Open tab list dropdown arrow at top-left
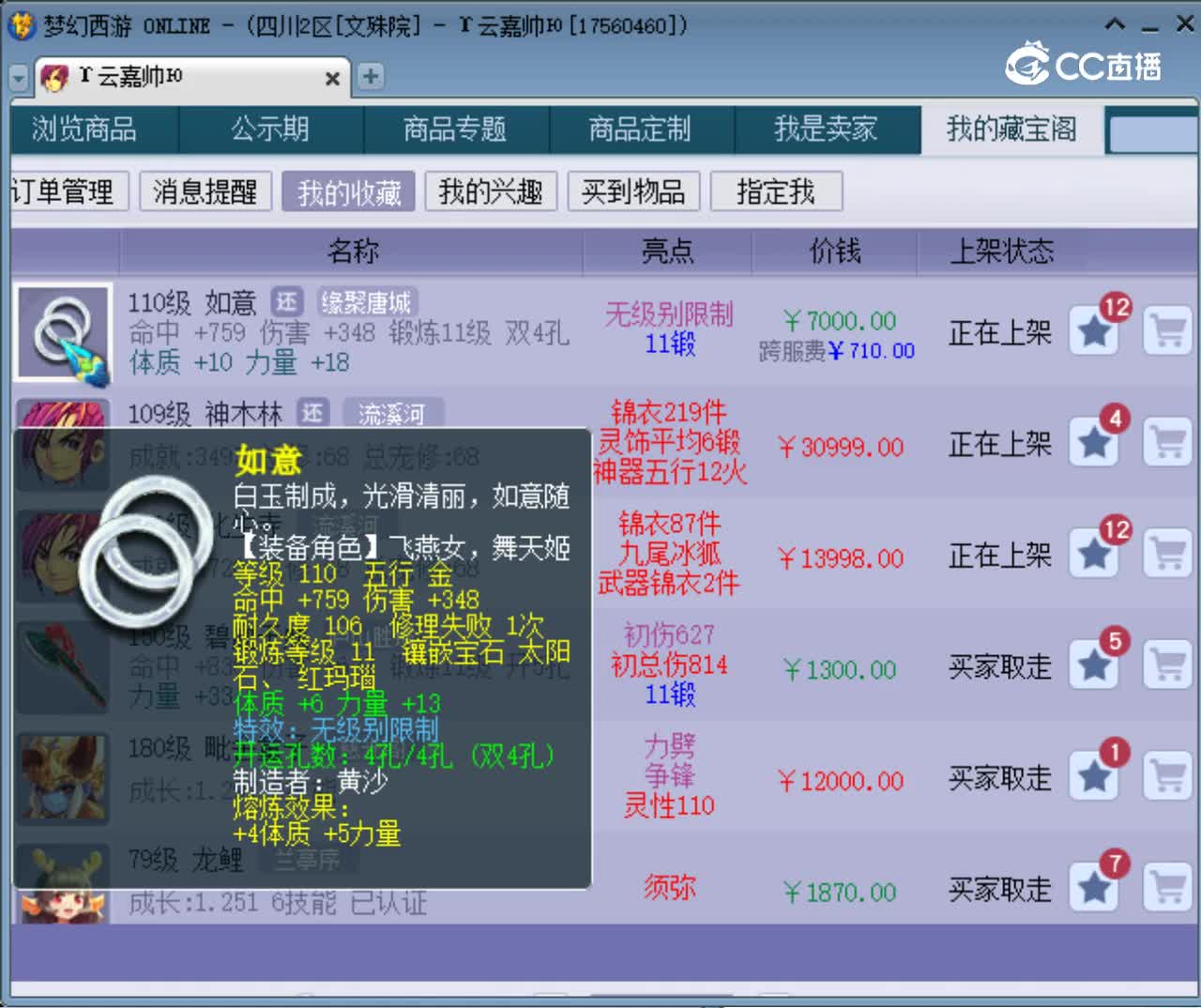The width and height of the screenshot is (1201, 1008). [19, 78]
